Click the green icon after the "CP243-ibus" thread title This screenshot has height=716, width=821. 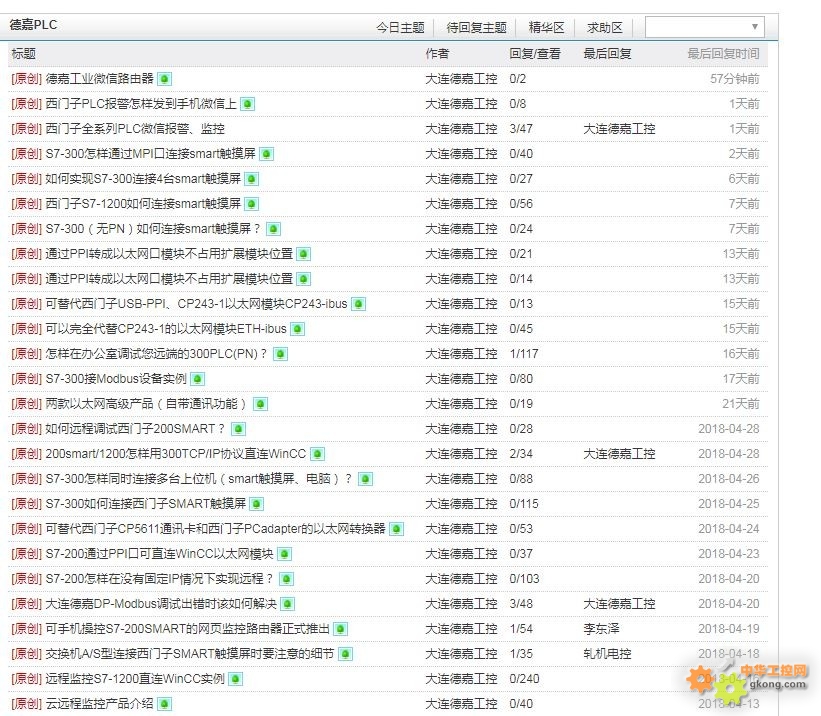click(x=358, y=304)
